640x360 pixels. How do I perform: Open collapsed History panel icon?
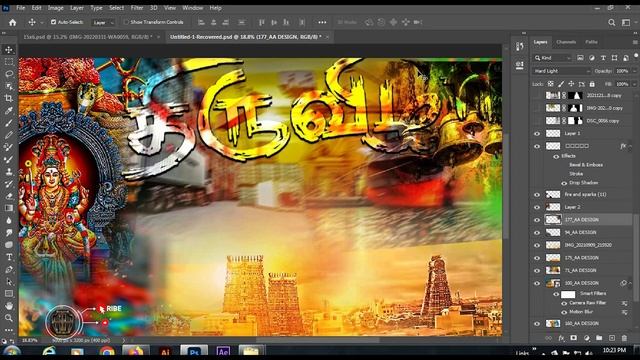[x=520, y=47]
